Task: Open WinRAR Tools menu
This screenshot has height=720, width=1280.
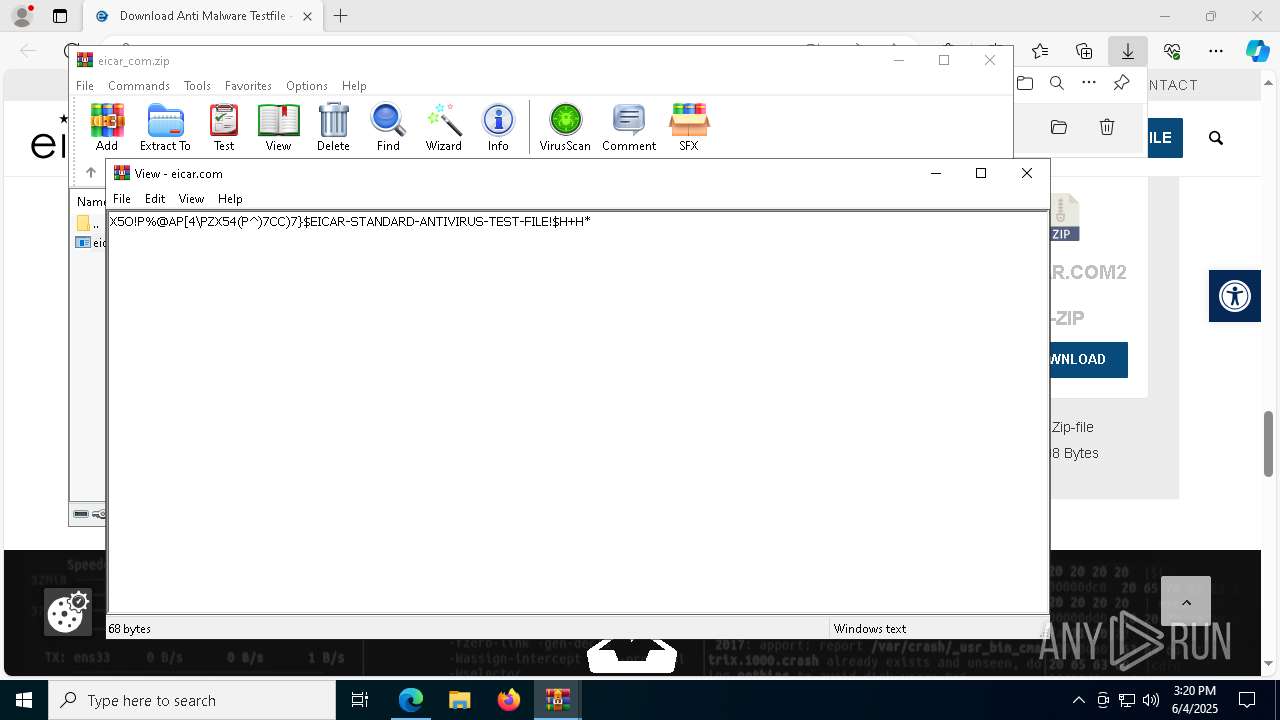Action: click(197, 86)
